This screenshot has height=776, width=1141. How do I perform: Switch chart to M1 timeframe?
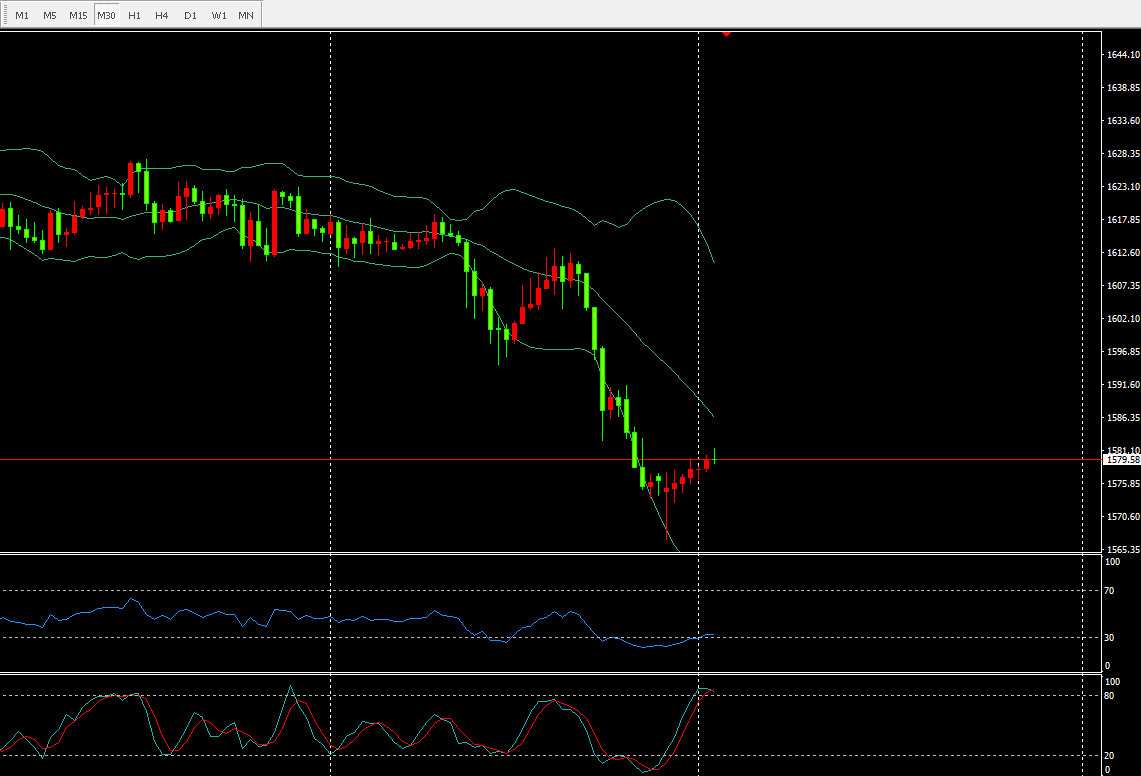(22, 15)
